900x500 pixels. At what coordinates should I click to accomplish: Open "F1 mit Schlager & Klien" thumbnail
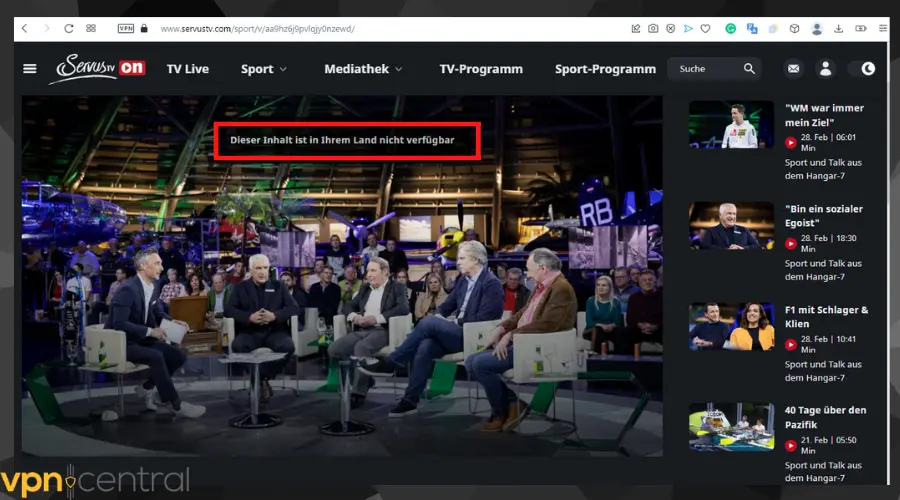[731, 327]
